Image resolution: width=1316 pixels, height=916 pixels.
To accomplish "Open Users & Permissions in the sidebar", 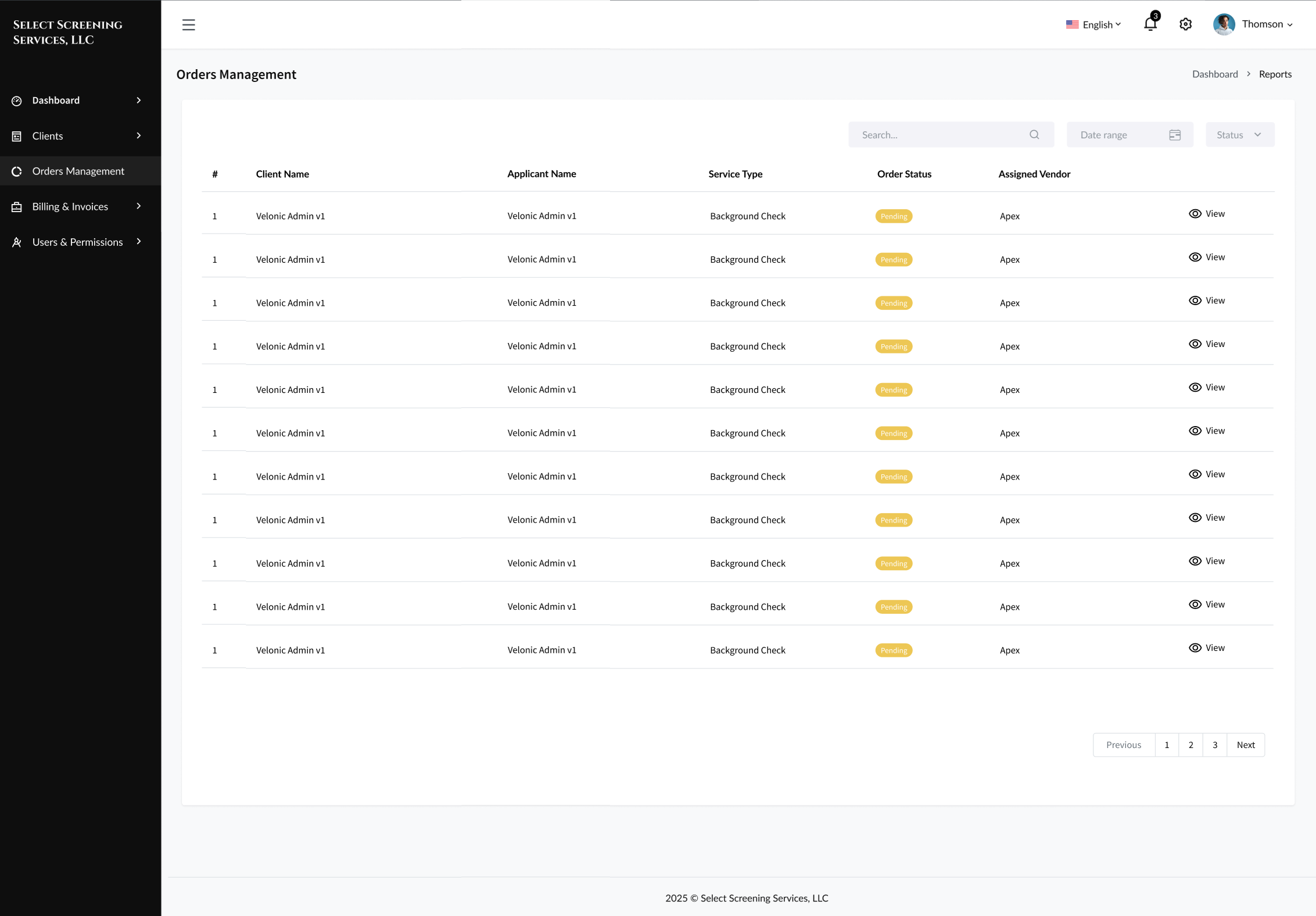I will (80, 242).
